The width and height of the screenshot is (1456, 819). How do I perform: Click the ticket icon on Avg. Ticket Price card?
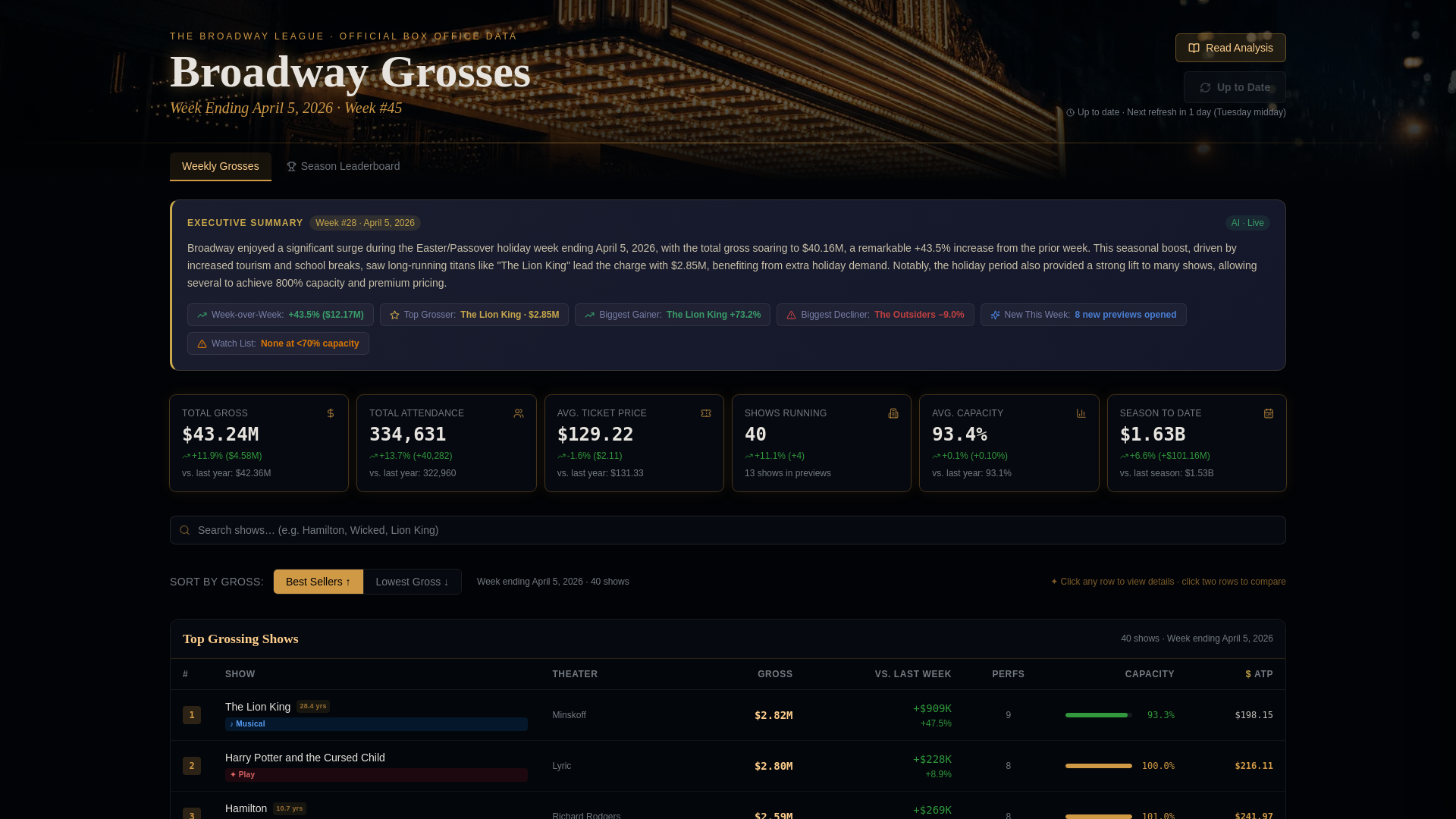(x=706, y=413)
